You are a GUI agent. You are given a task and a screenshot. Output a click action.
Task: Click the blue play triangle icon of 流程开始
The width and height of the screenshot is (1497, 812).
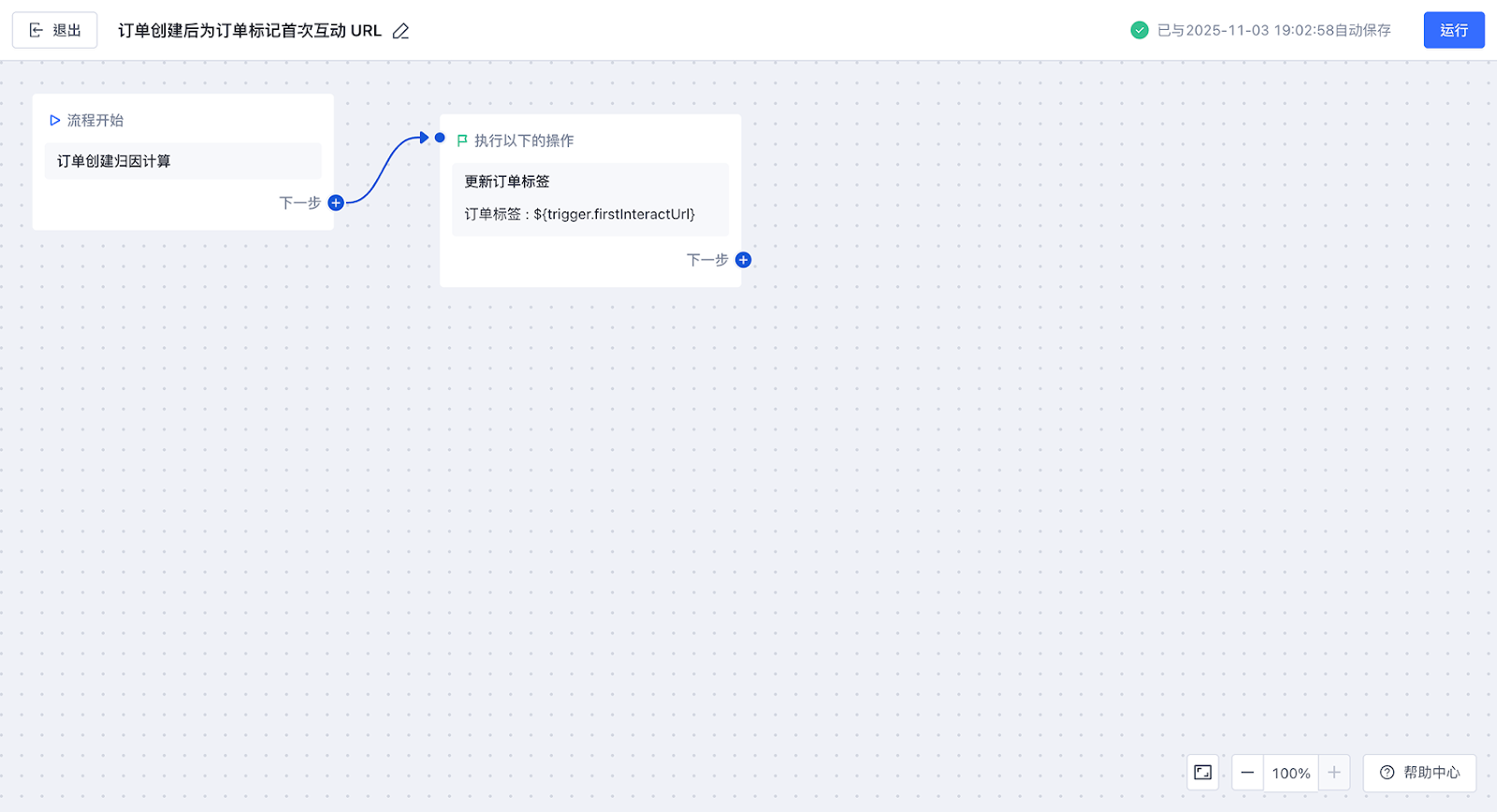click(x=55, y=121)
